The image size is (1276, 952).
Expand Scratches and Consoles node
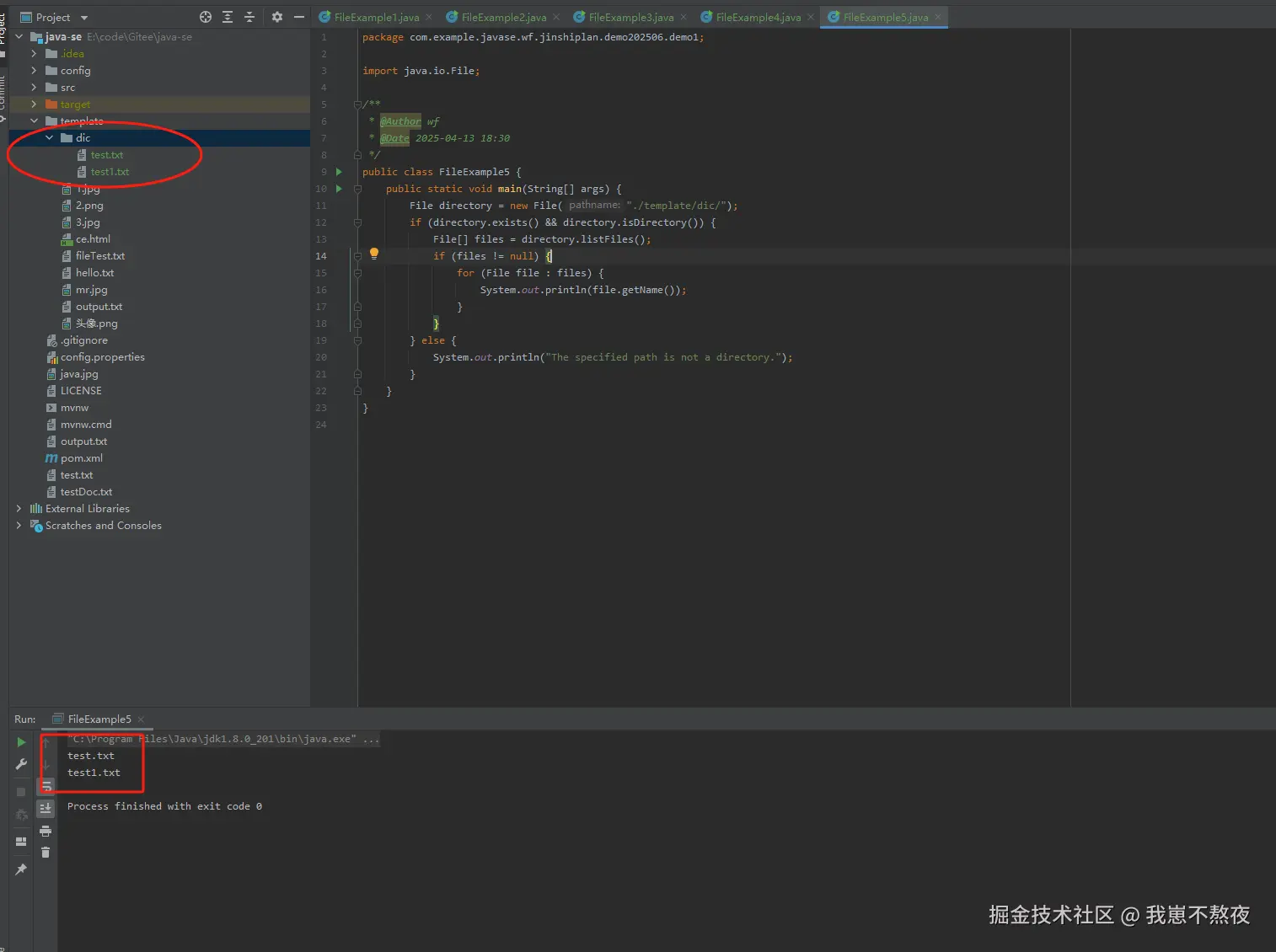point(19,525)
